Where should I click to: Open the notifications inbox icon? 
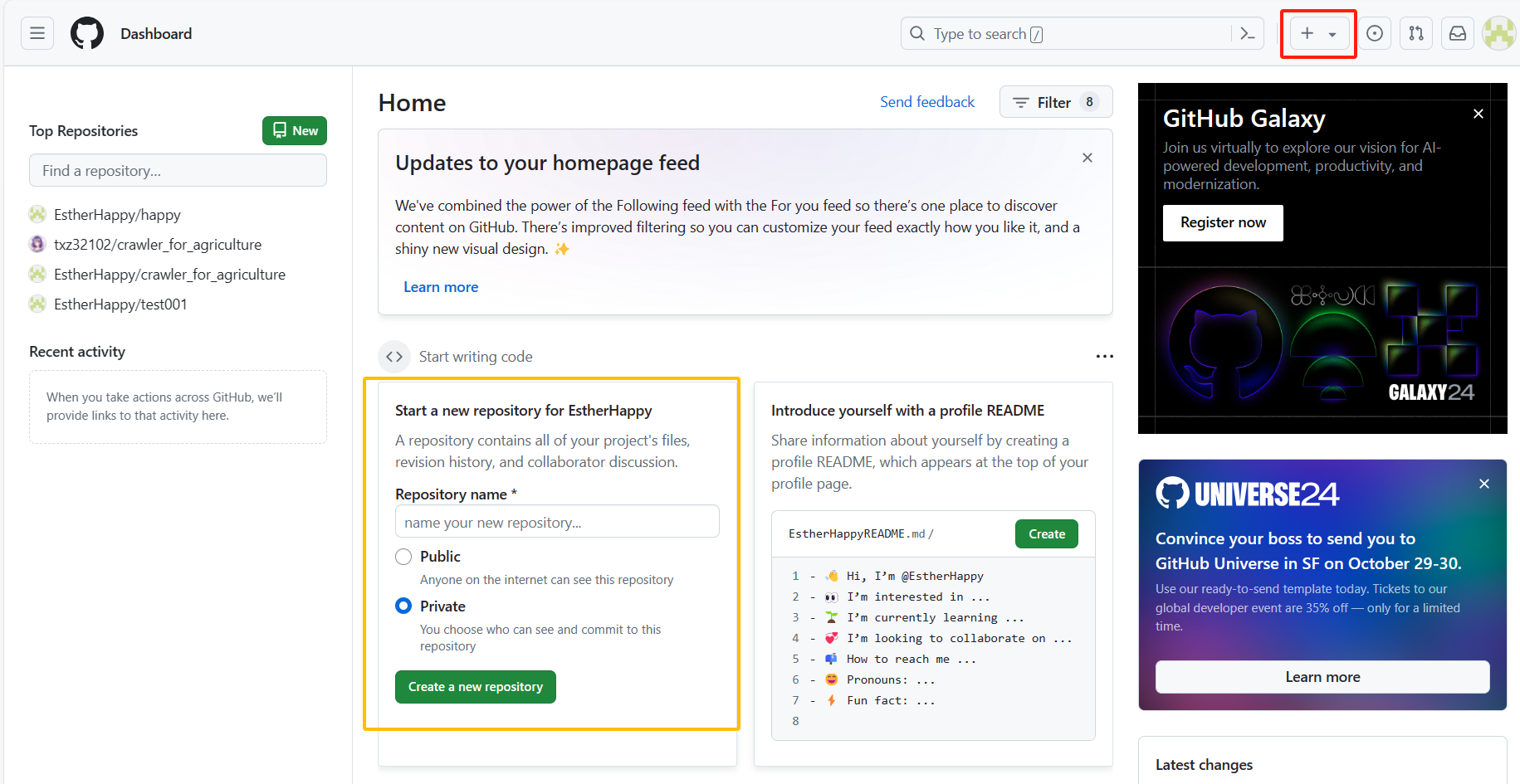tap(1458, 34)
